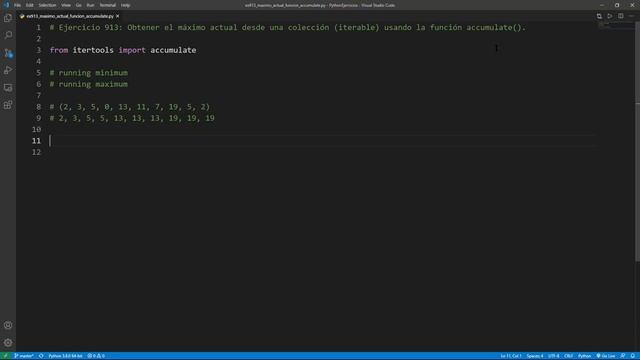Viewport: 640px width, 360px height.
Task: Click the open changes compare icon
Action: (599, 16)
